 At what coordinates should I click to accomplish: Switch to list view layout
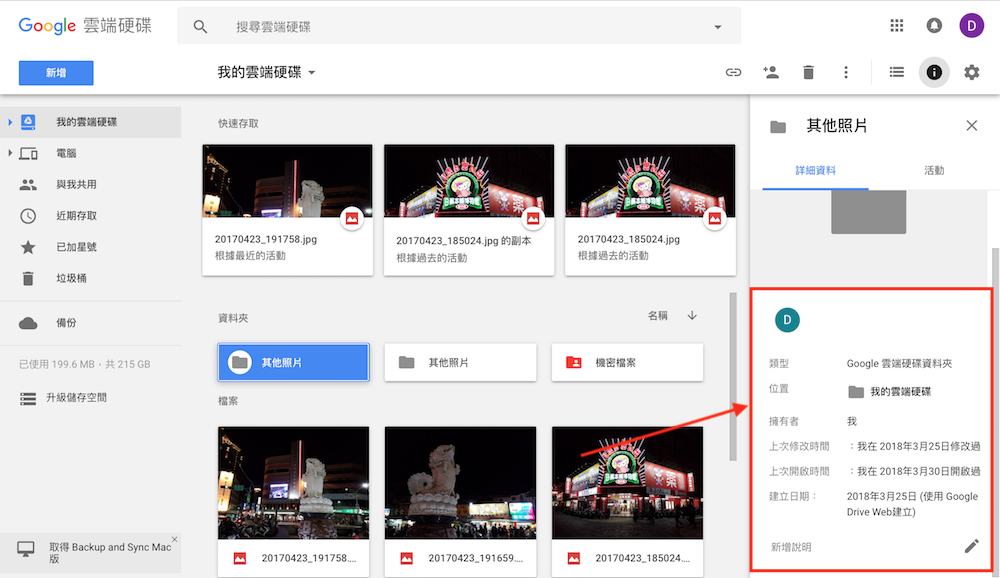(897, 72)
